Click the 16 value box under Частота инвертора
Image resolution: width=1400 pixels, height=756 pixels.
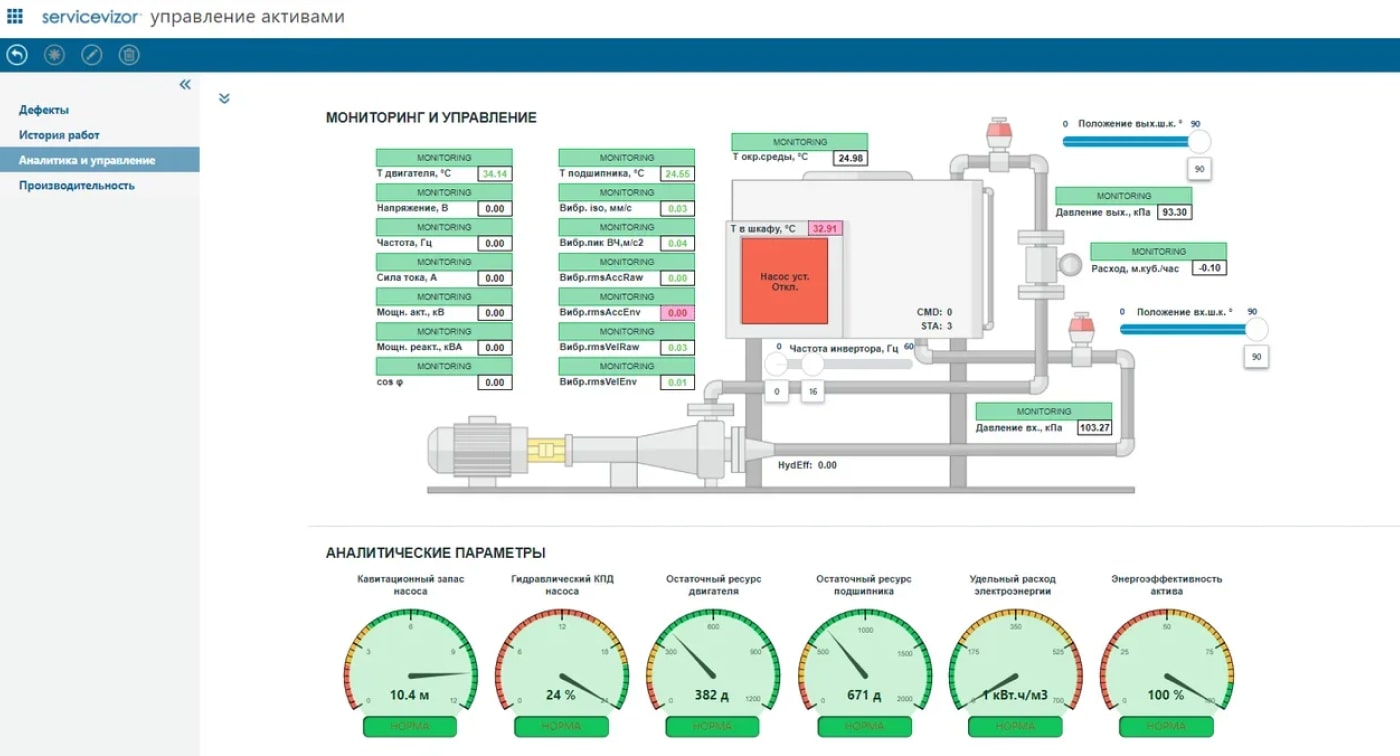coord(813,392)
